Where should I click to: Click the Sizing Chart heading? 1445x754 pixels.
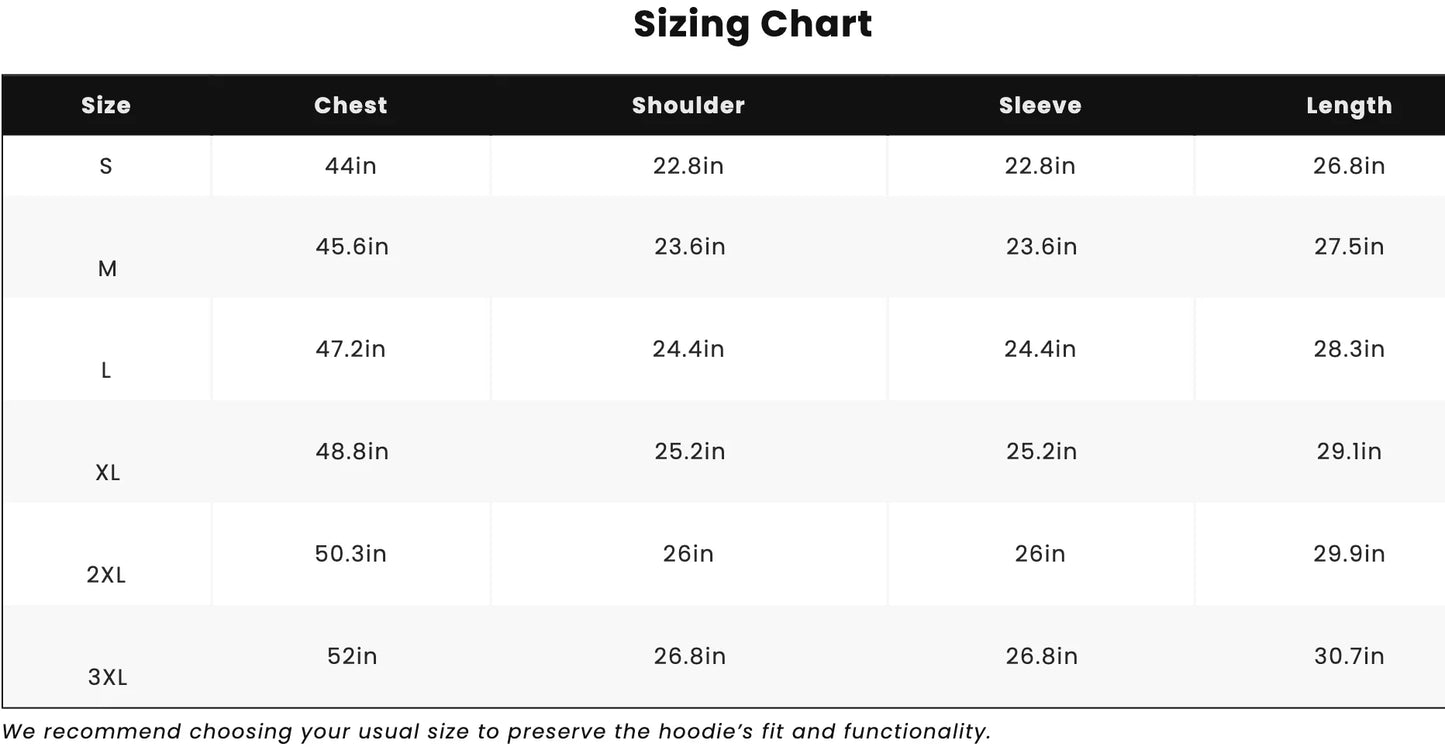click(752, 25)
